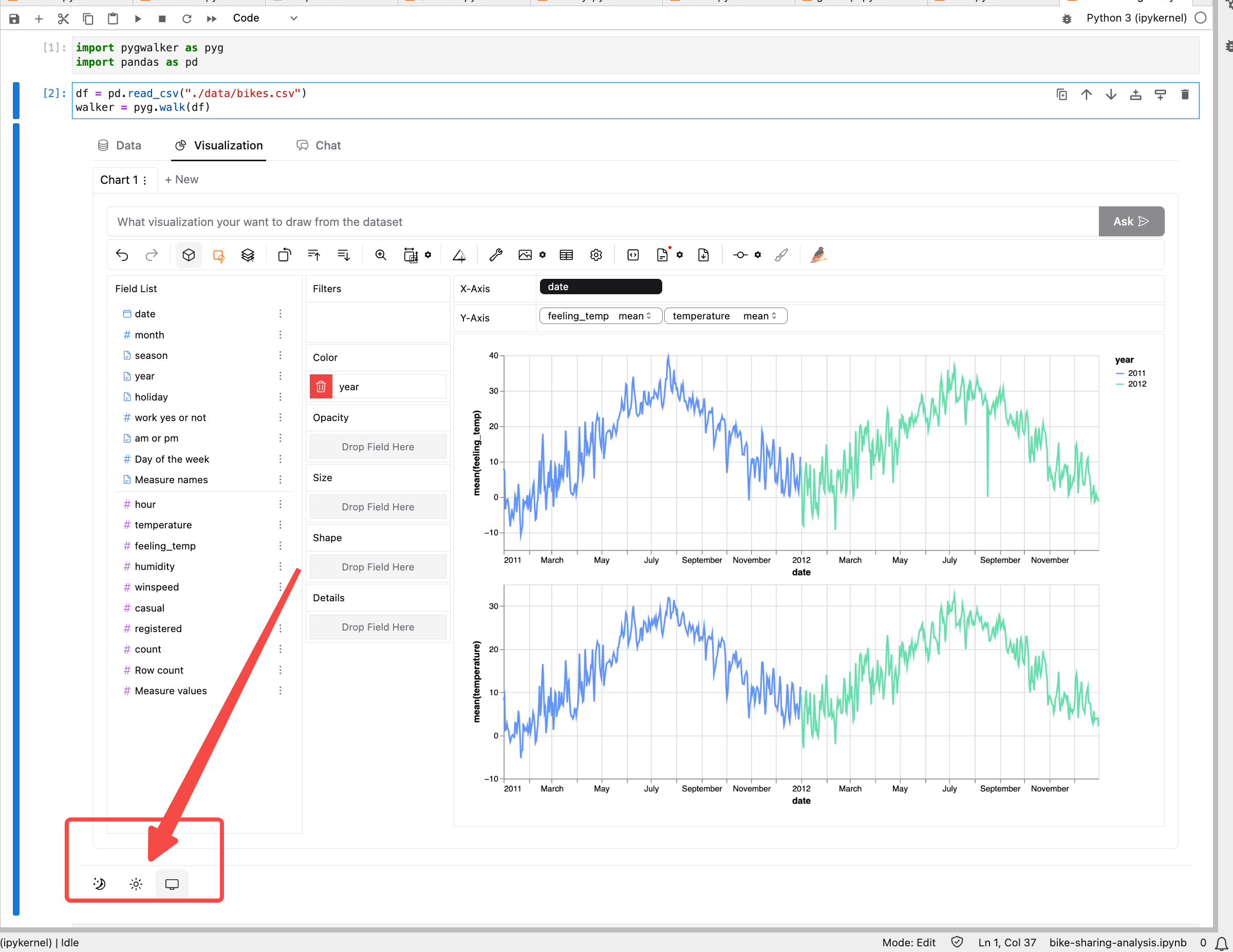The height and width of the screenshot is (952, 1233).
Task: Paste cell with clipboard icon
Action: click(x=113, y=18)
